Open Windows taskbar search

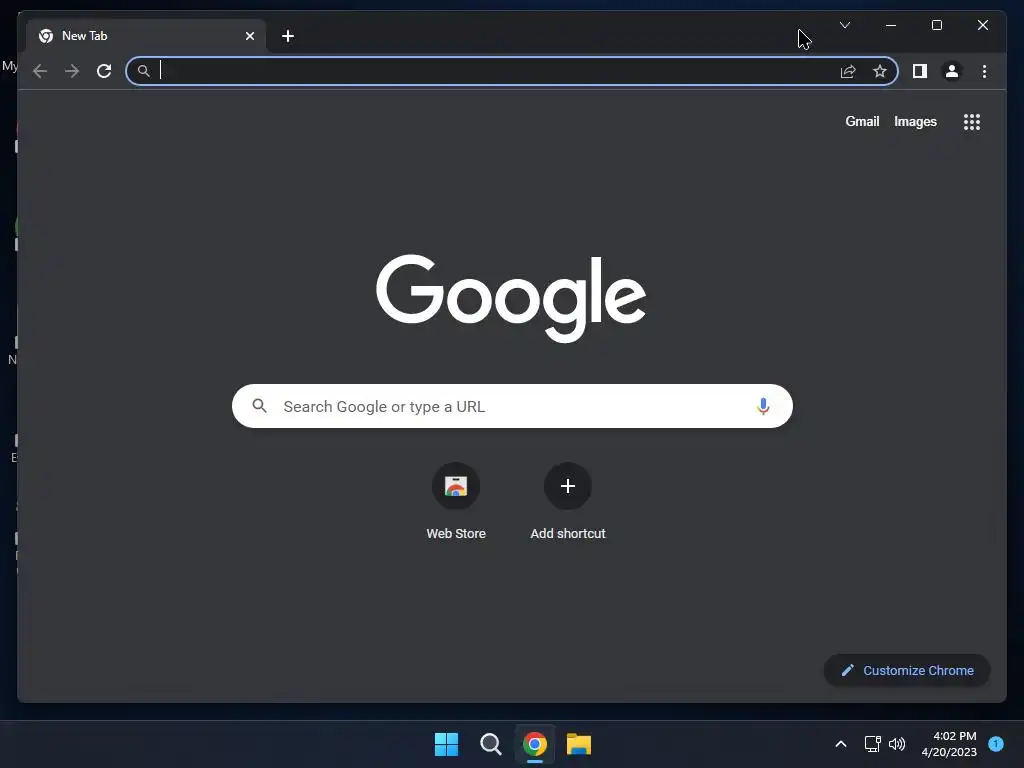pyautogui.click(x=490, y=744)
